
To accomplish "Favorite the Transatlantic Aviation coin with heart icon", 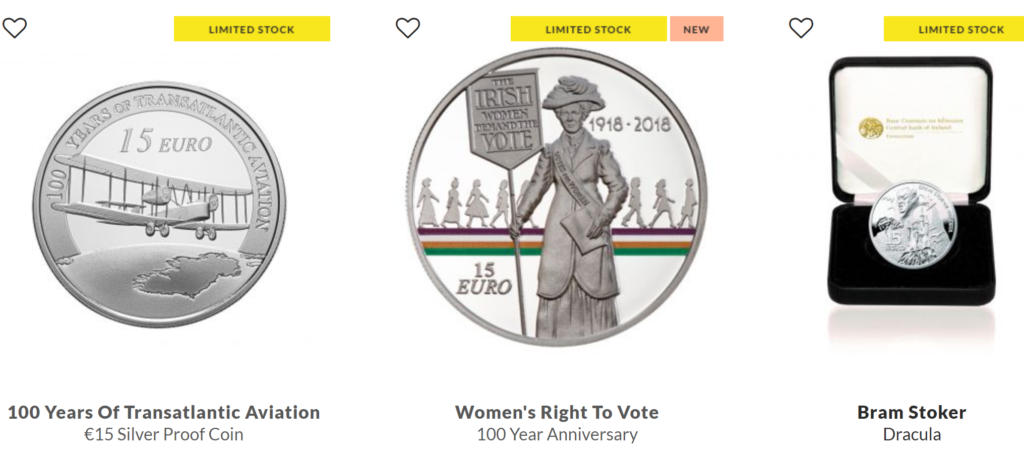I will (14, 28).
